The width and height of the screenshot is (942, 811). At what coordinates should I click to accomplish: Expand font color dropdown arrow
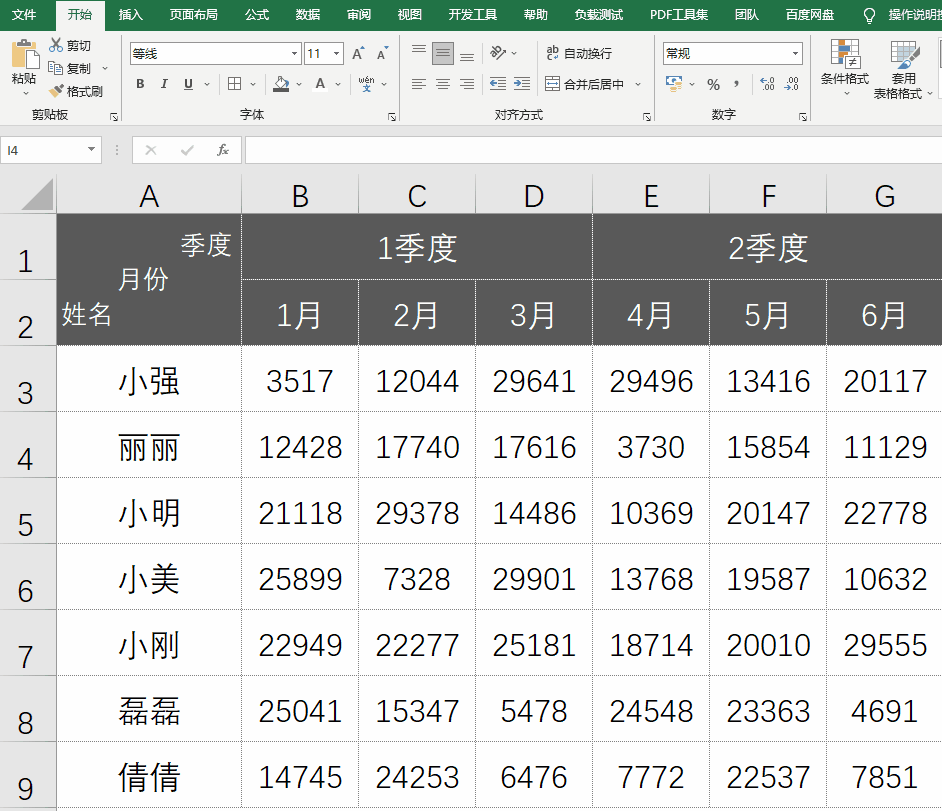pos(338,85)
